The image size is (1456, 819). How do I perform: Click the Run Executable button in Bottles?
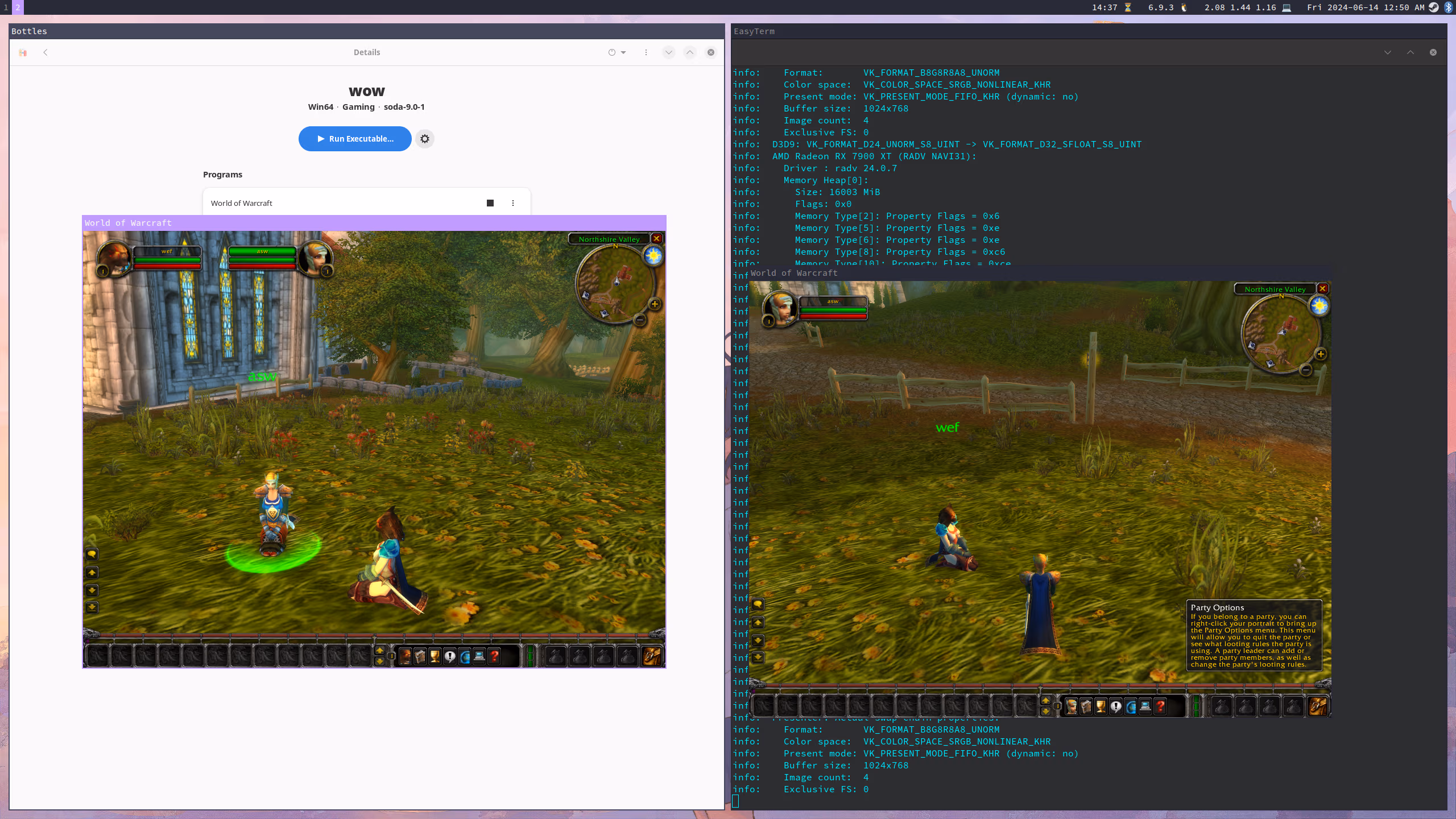point(355,139)
